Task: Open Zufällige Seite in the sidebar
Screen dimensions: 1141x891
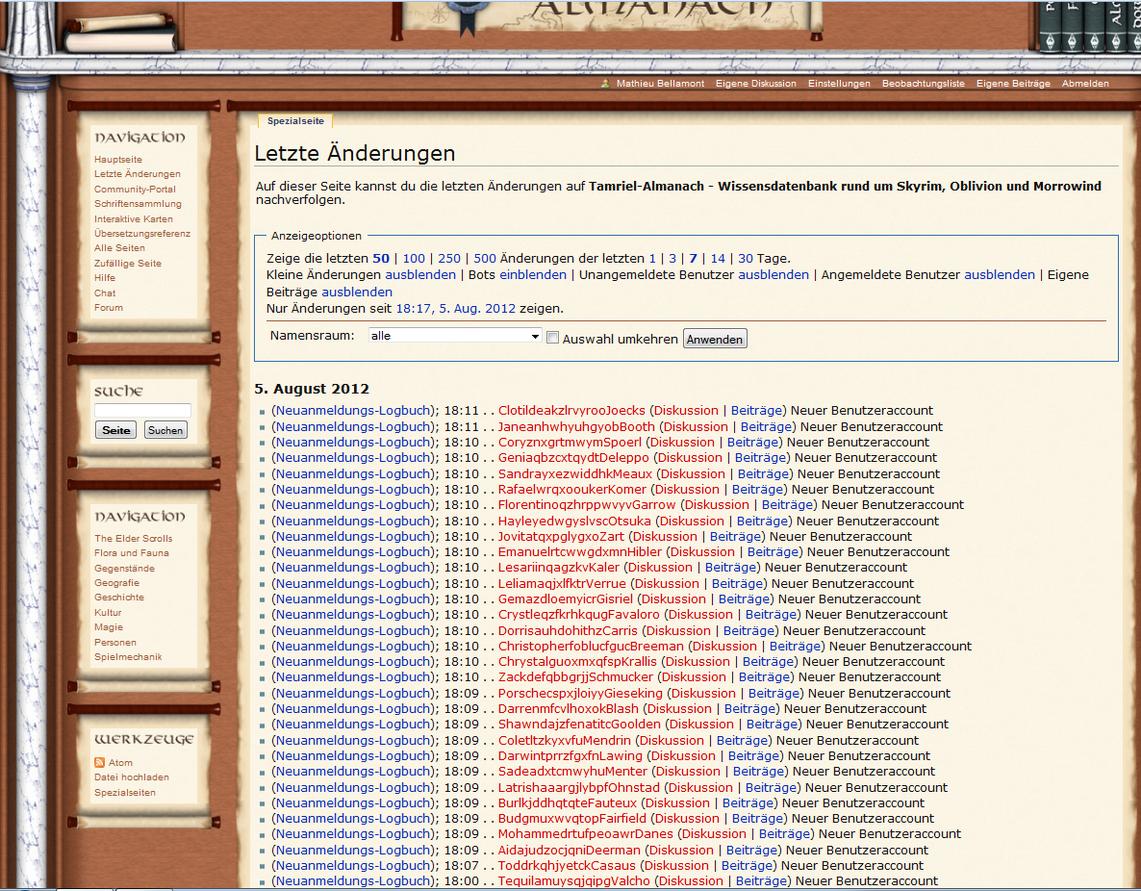Action: 127,263
